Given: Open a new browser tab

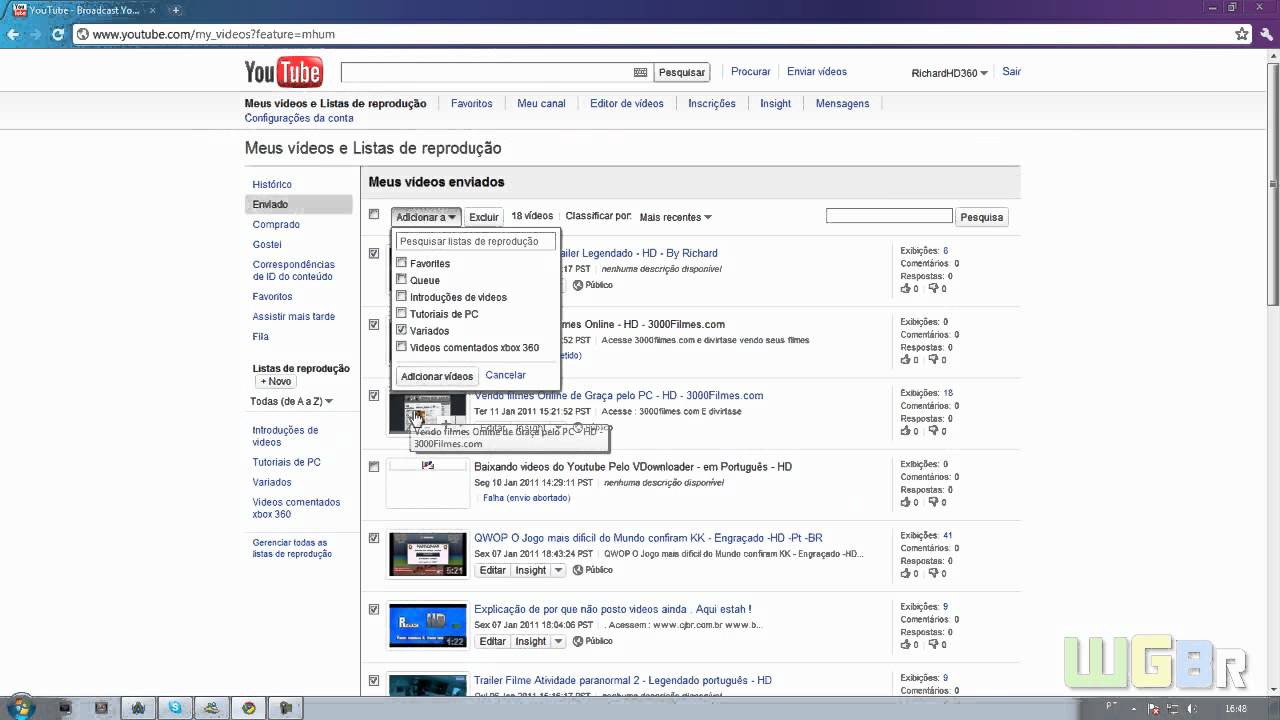Looking at the screenshot, I should pos(176,10).
